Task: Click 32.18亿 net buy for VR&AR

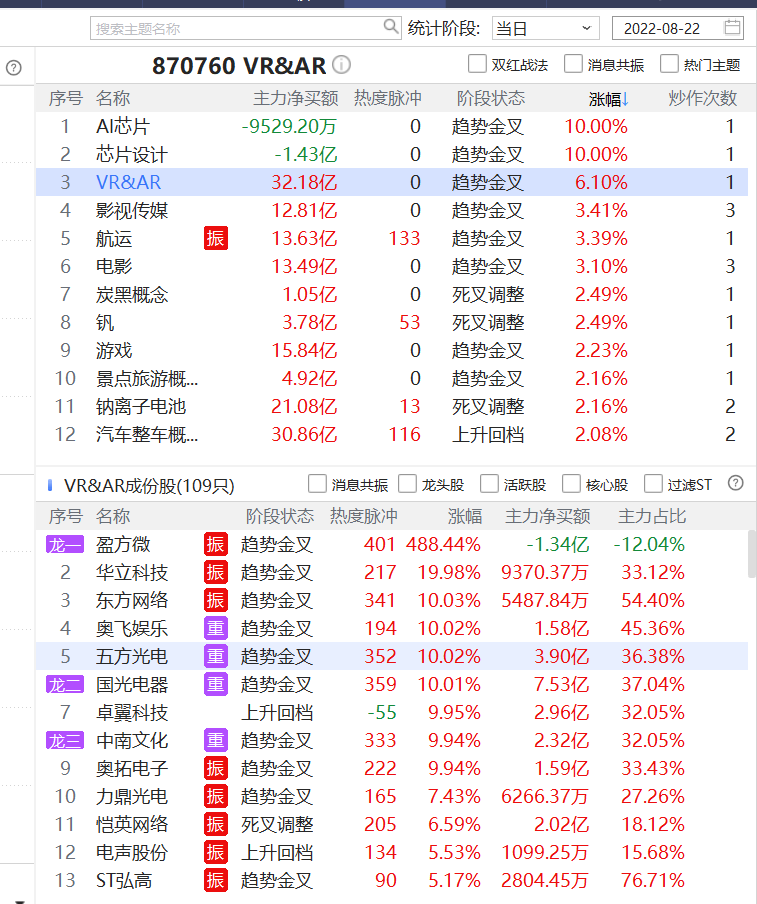Action: (x=304, y=182)
